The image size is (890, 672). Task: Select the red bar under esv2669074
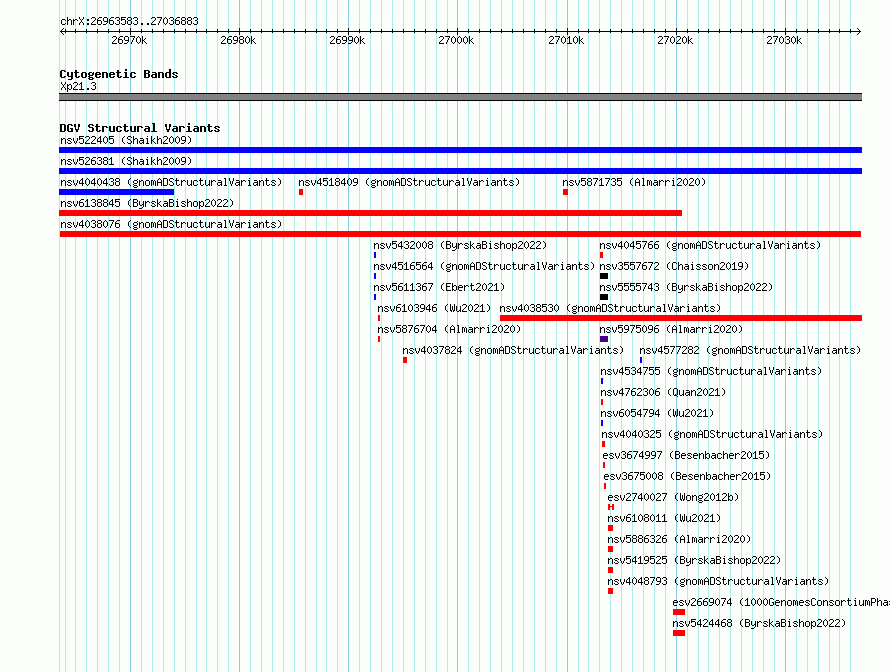[679, 612]
